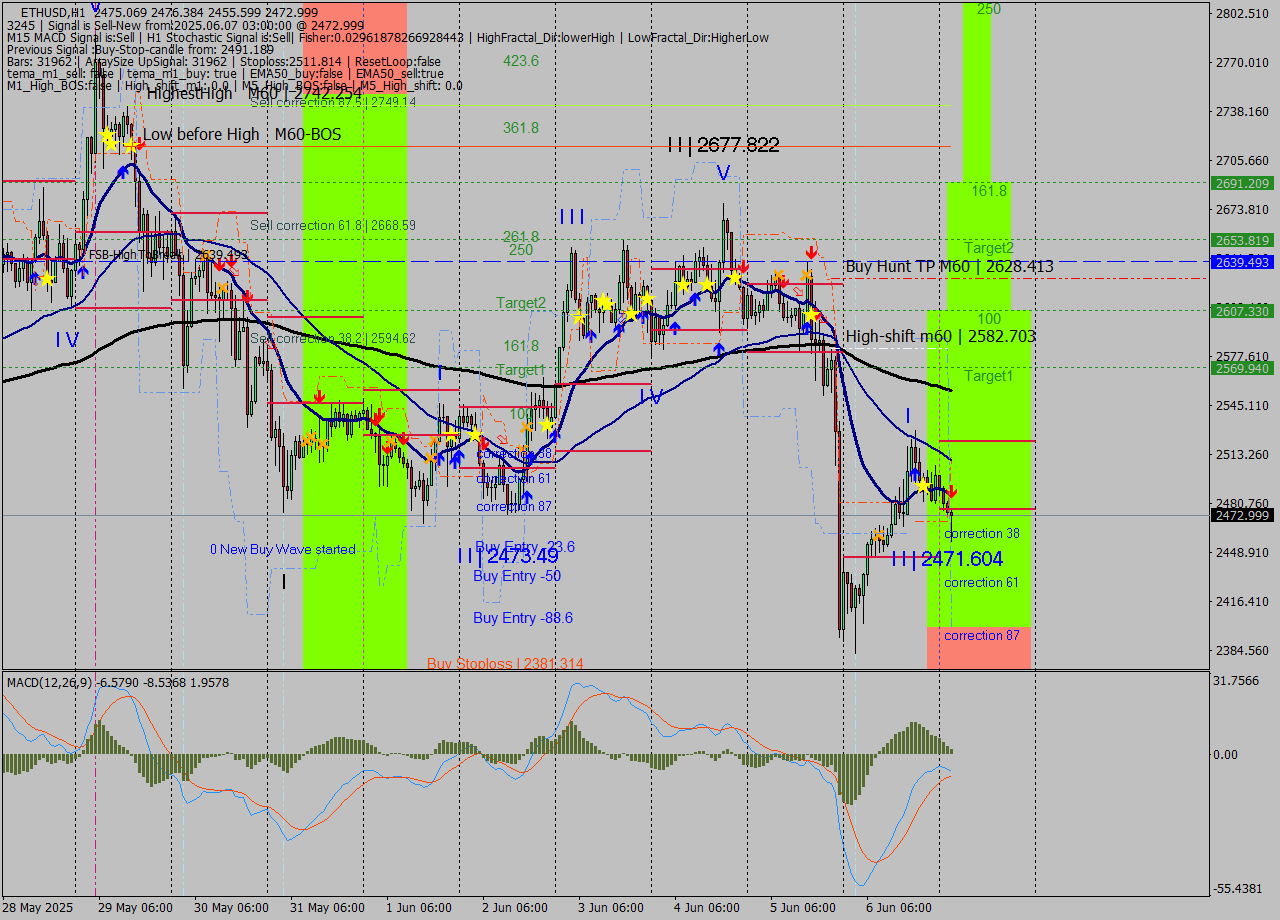
Task: Click the '0 New Buy Wave started' annotation
Action: pos(283,549)
